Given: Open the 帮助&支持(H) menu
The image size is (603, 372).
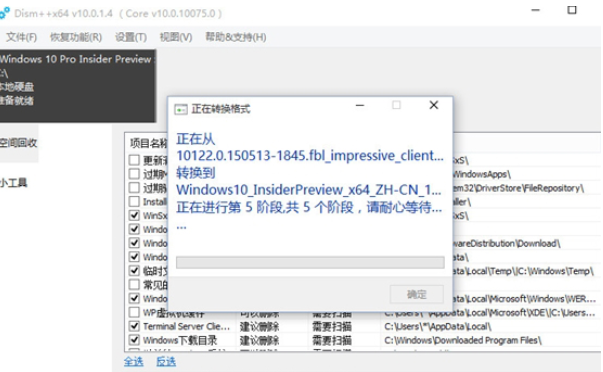Looking at the screenshot, I should 235,37.
